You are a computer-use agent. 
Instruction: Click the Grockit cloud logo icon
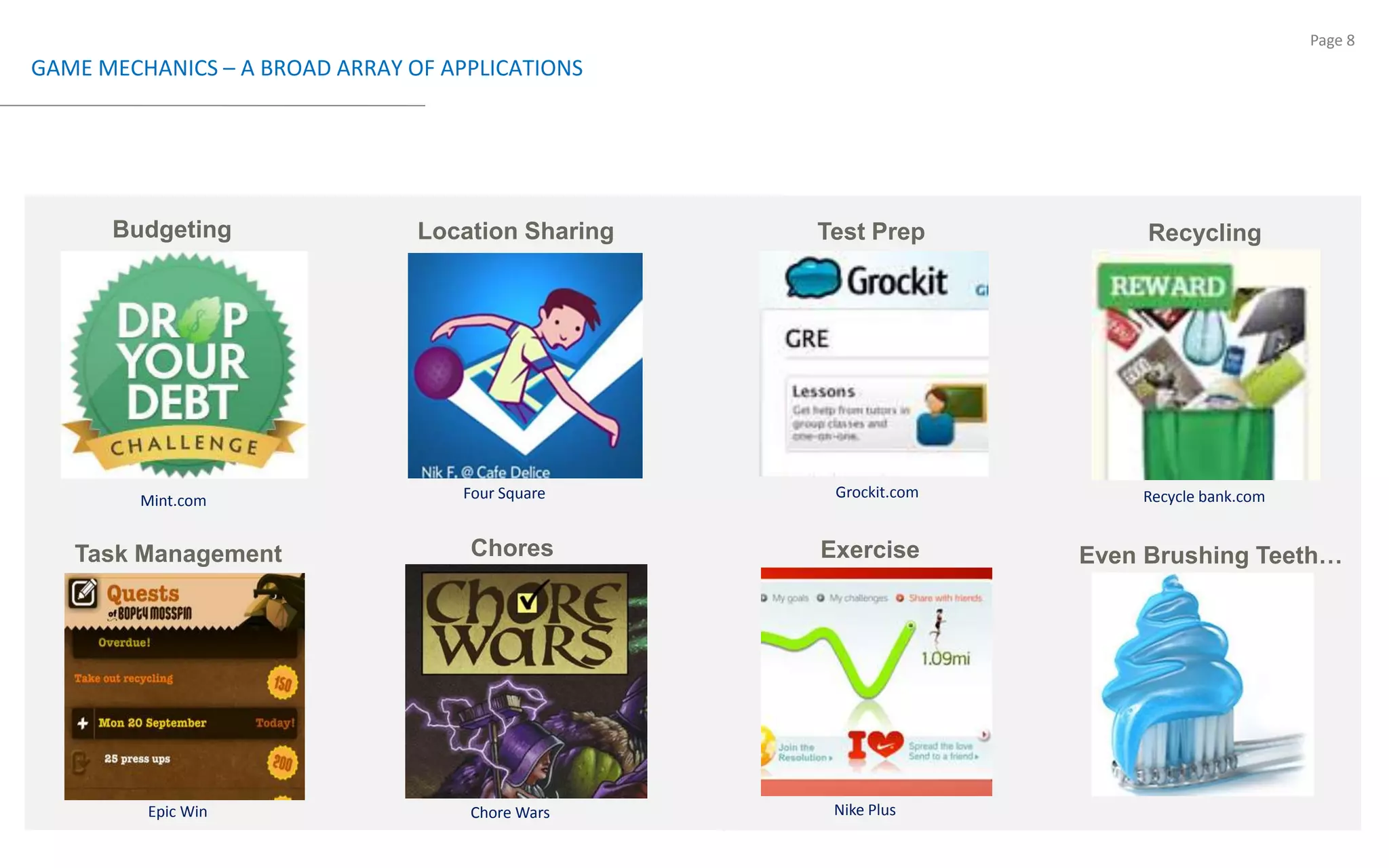click(x=813, y=279)
